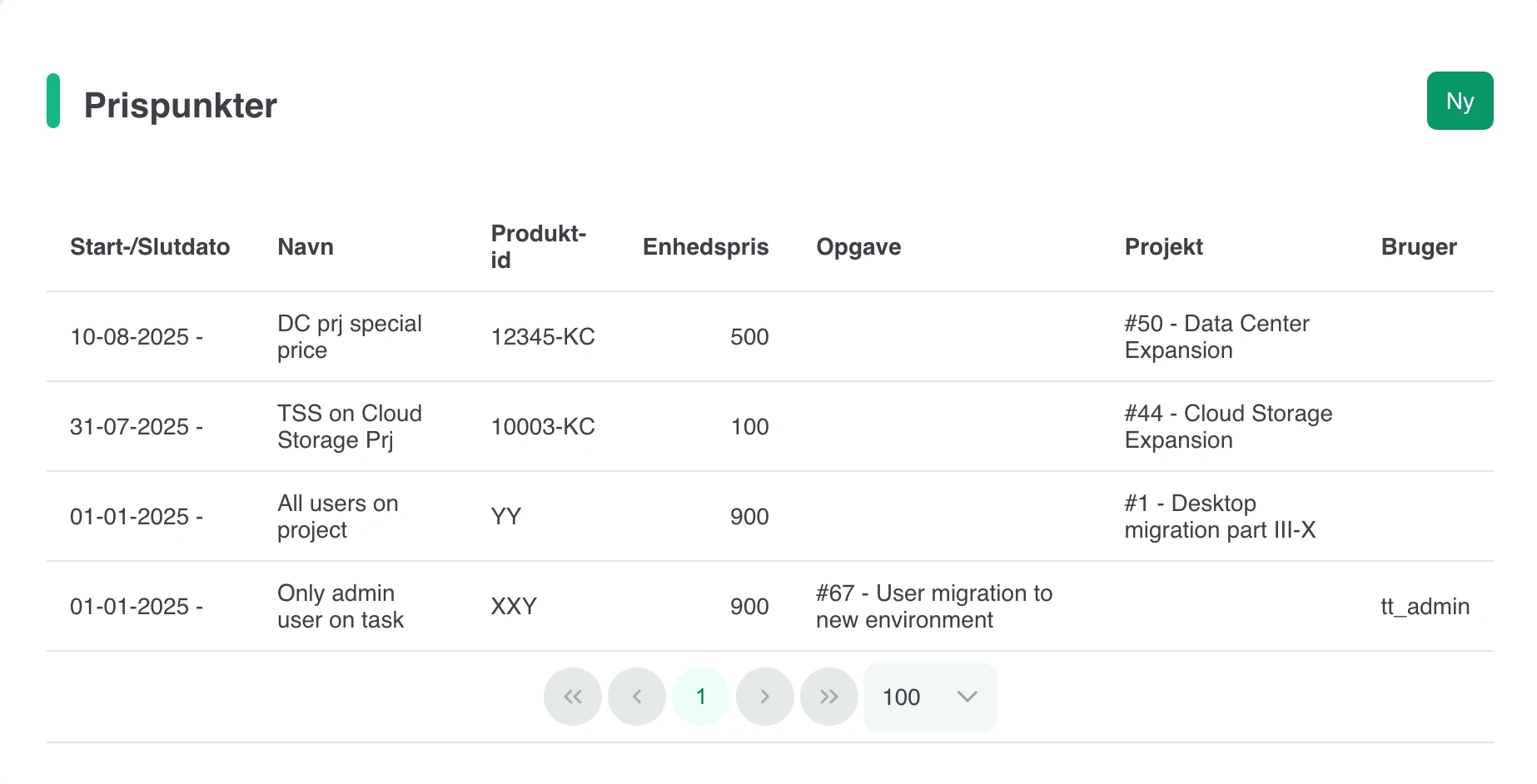
Task: Click the Produkt-id column header
Action: point(539,247)
